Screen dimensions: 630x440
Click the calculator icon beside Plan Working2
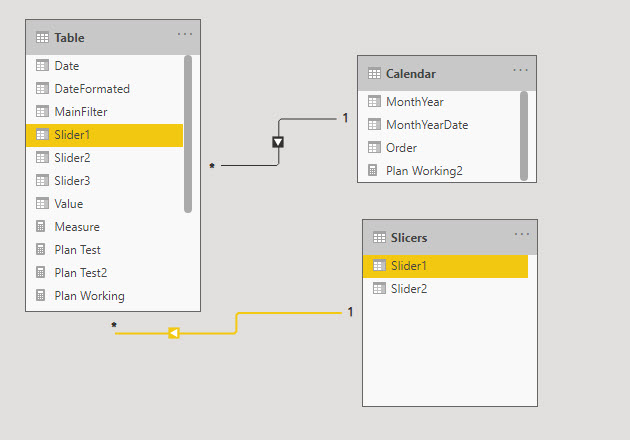372,170
